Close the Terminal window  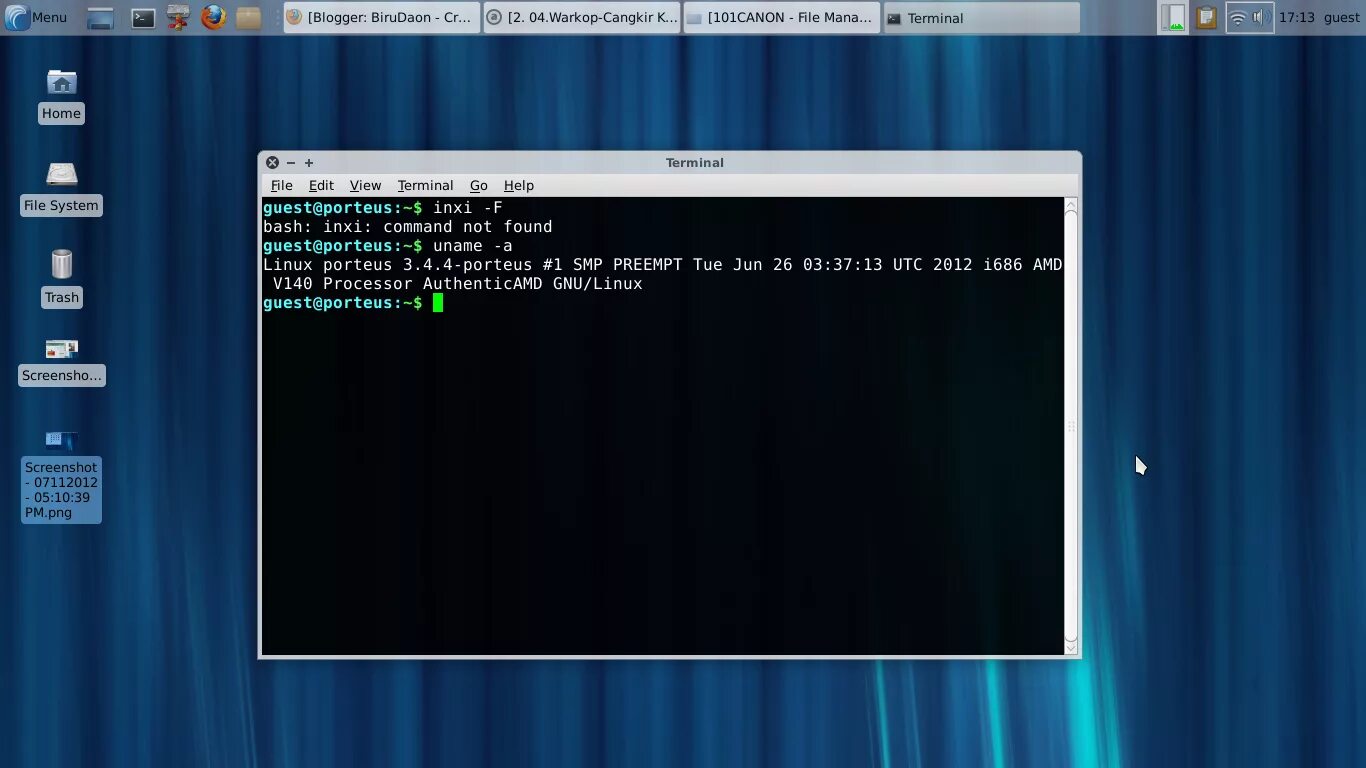tap(272, 163)
